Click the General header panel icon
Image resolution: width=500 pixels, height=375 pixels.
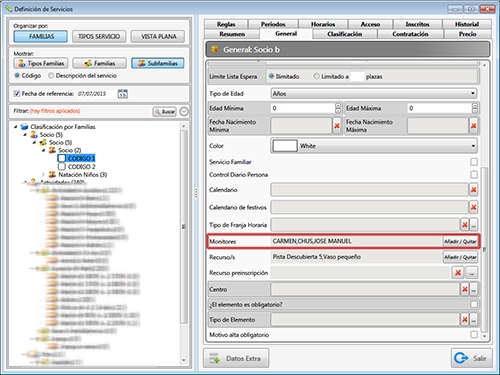pos(215,49)
